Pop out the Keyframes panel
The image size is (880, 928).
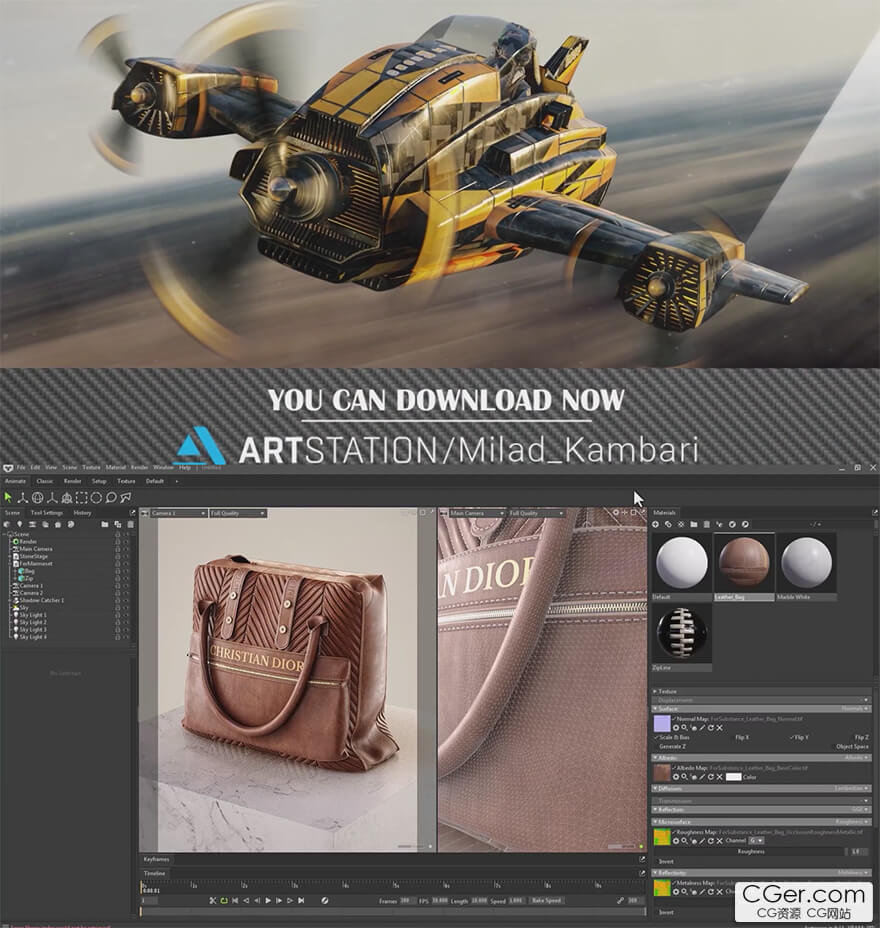pyautogui.click(x=642, y=859)
